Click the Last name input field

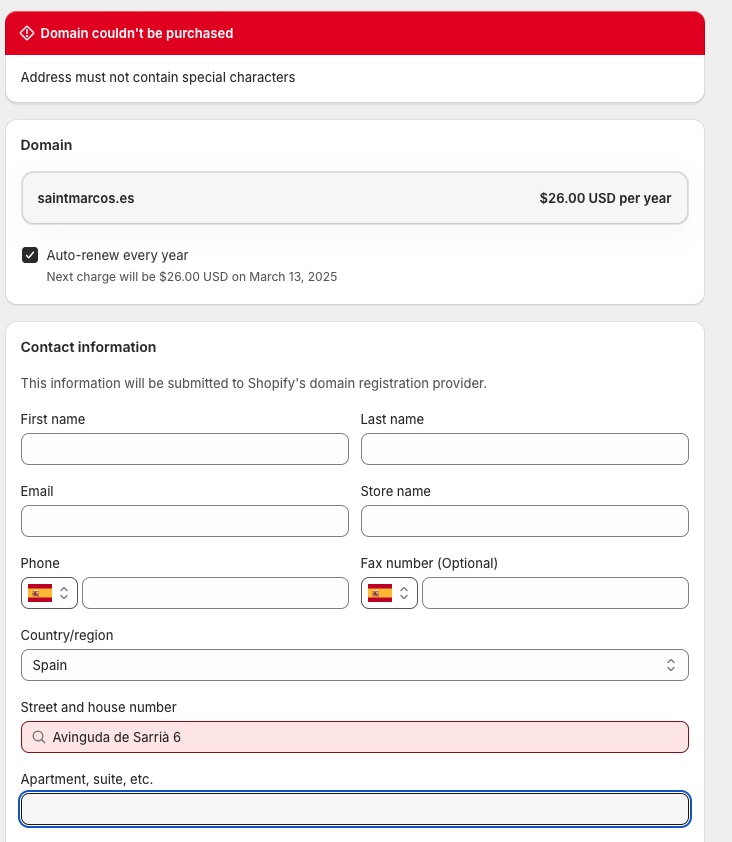coord(524,449)
